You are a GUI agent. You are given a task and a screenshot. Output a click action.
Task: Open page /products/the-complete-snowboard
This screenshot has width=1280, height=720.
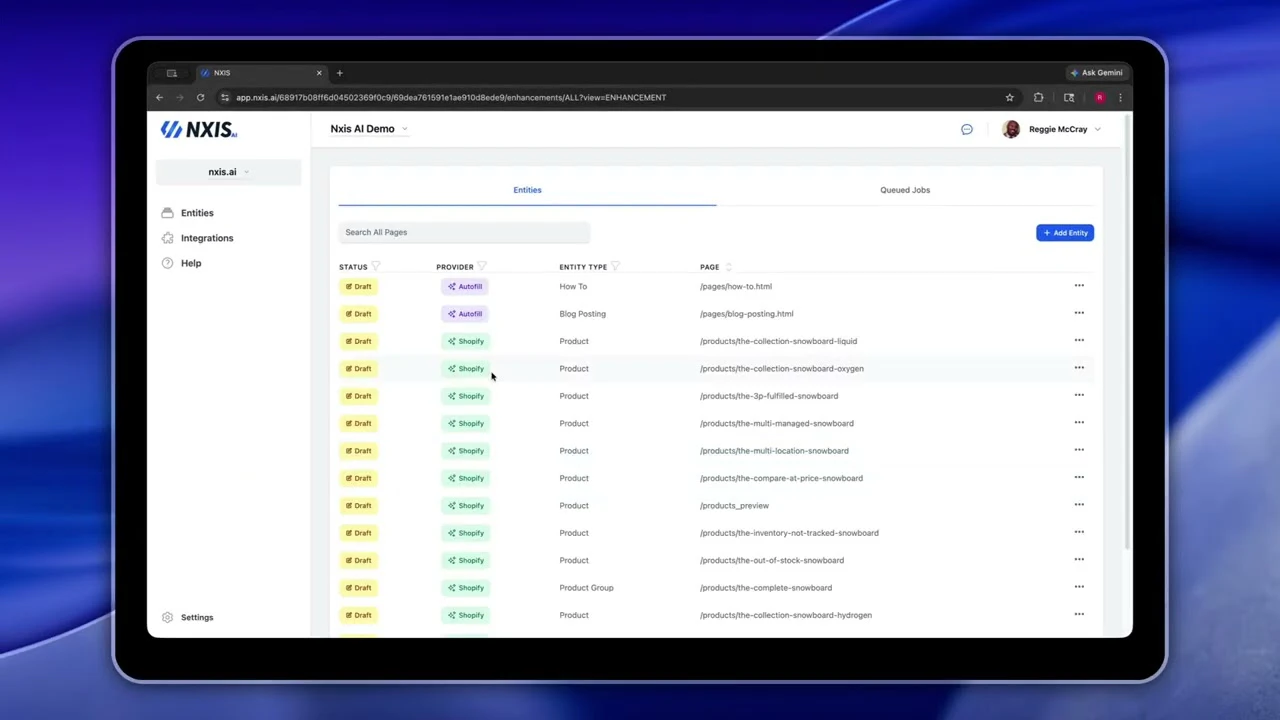(x=766, y=588)
